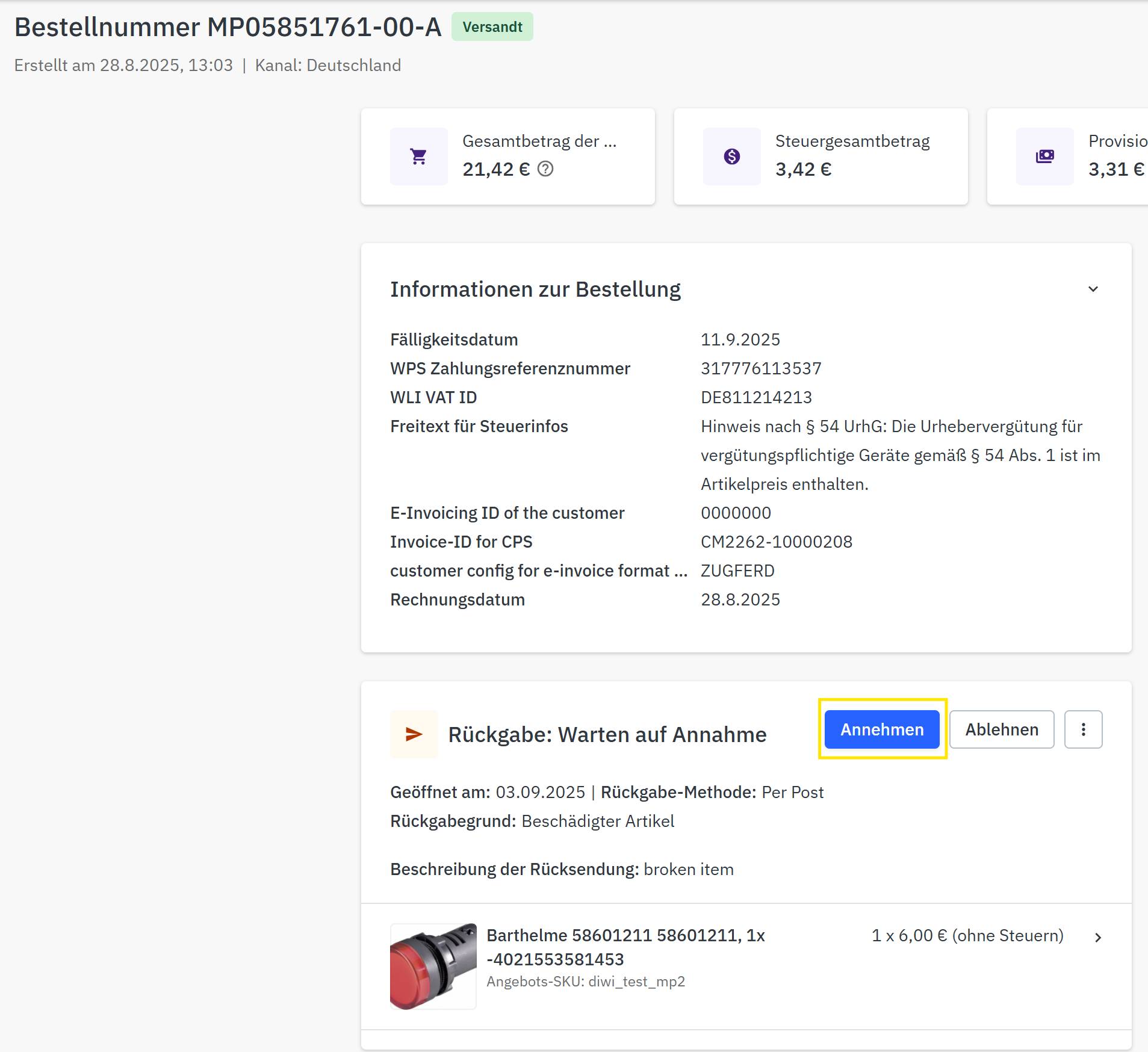Reject the return with Ablehnen

pyautogui.click(x=1002, y=729)
